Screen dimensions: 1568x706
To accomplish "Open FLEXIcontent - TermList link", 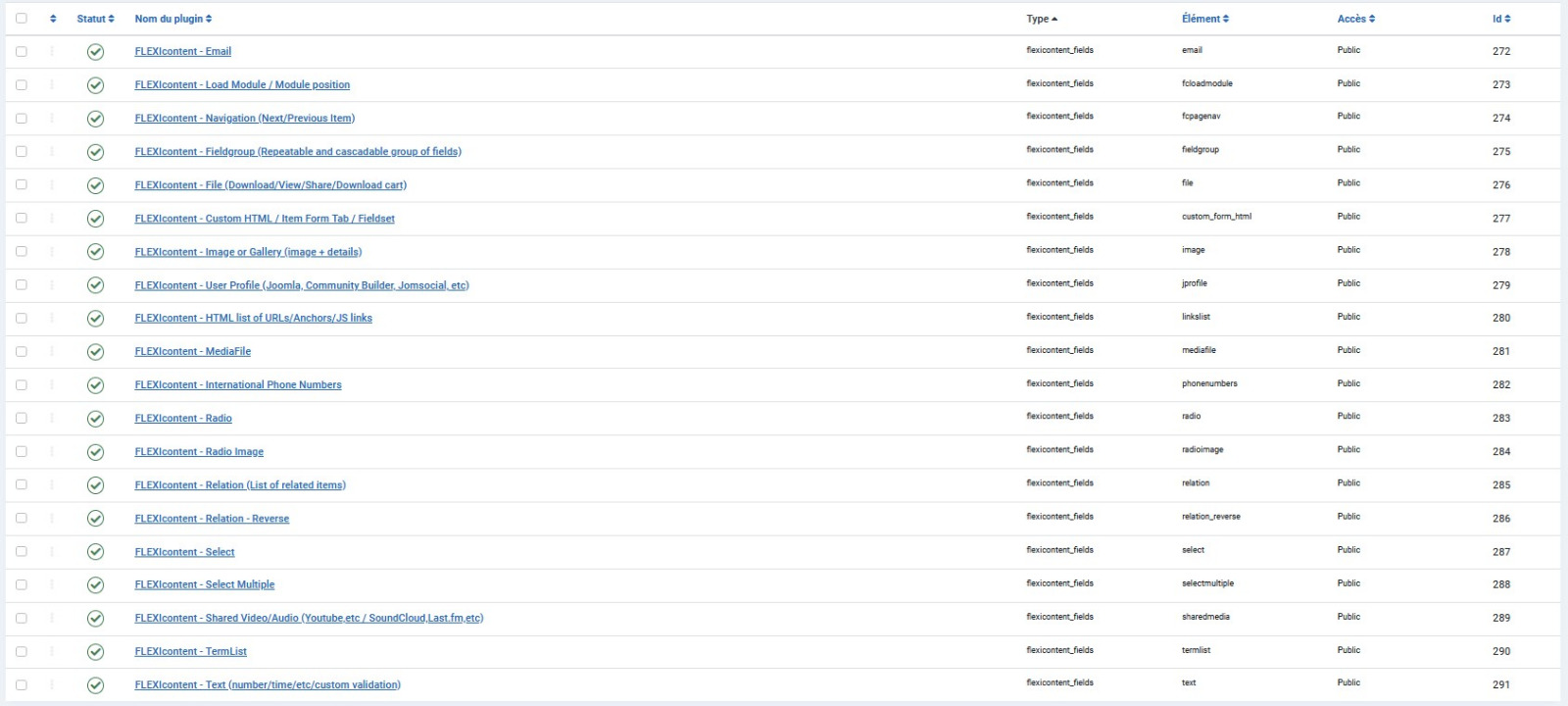I will pyautogui.click(x=191, y=651).
